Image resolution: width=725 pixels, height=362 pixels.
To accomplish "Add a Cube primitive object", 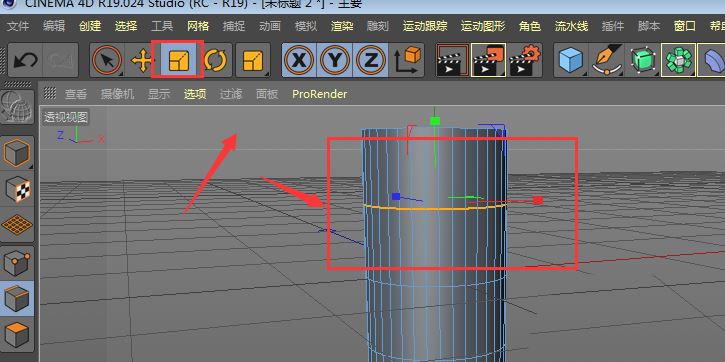I will (571, 61).
